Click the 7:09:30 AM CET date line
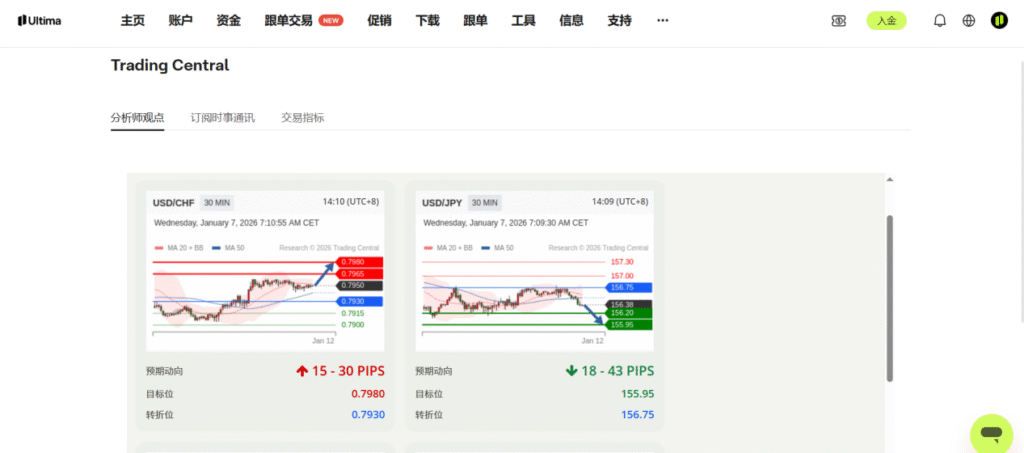The height and width of the screenshot is (453, 1024). [x=505, y=223]
